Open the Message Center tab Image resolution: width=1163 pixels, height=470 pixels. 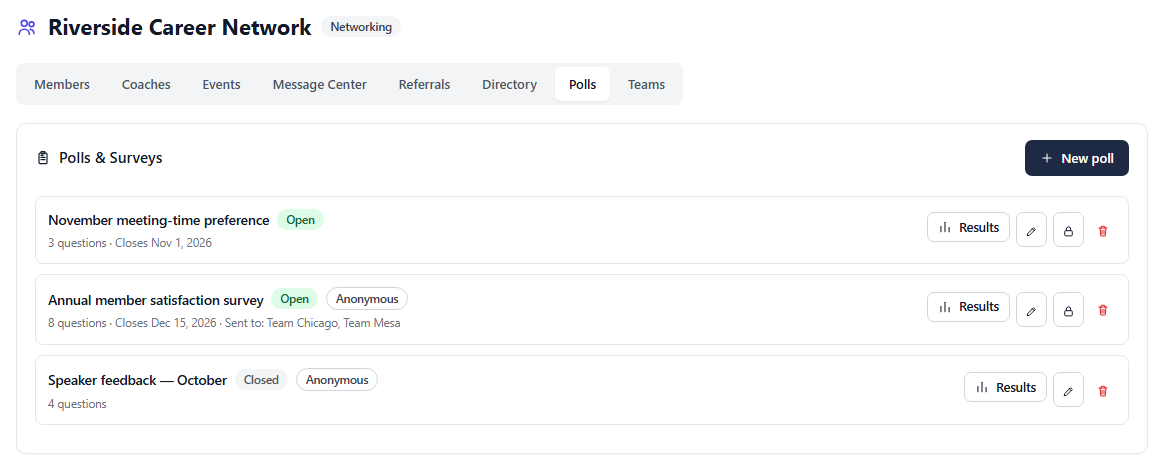click(320, 84)
